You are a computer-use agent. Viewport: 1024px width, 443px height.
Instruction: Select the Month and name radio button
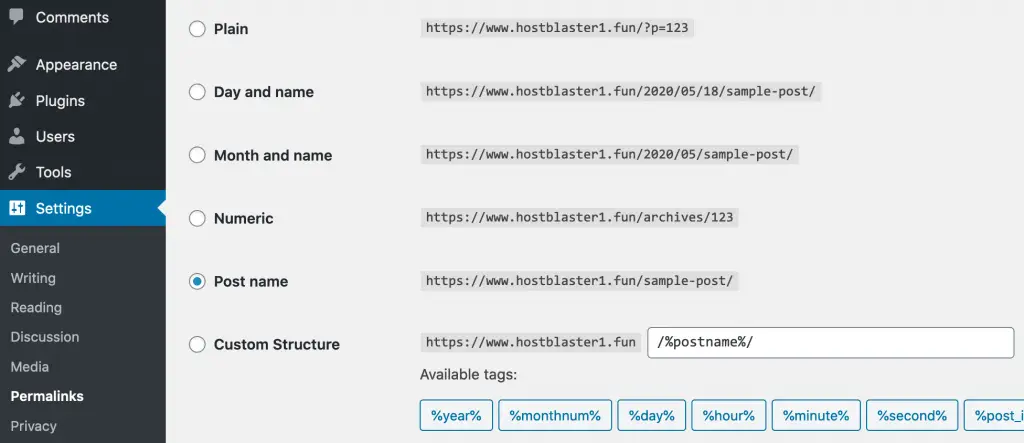click(197, 155)
